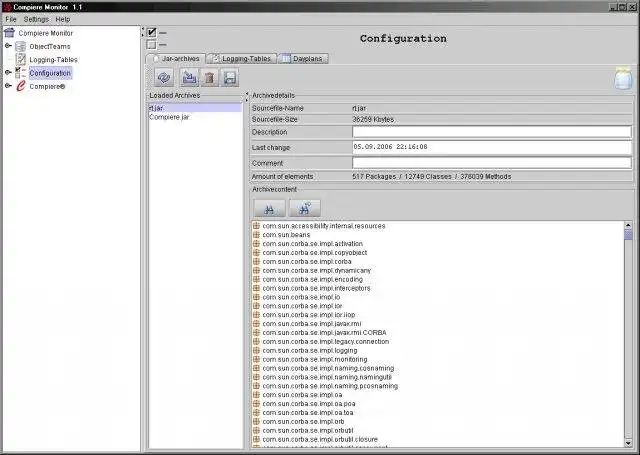
Task: Open the File menu
Action: pos(11,19)
